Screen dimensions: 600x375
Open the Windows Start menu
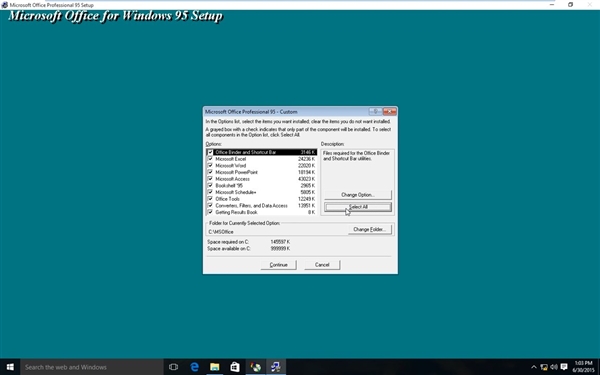[10, 367]
